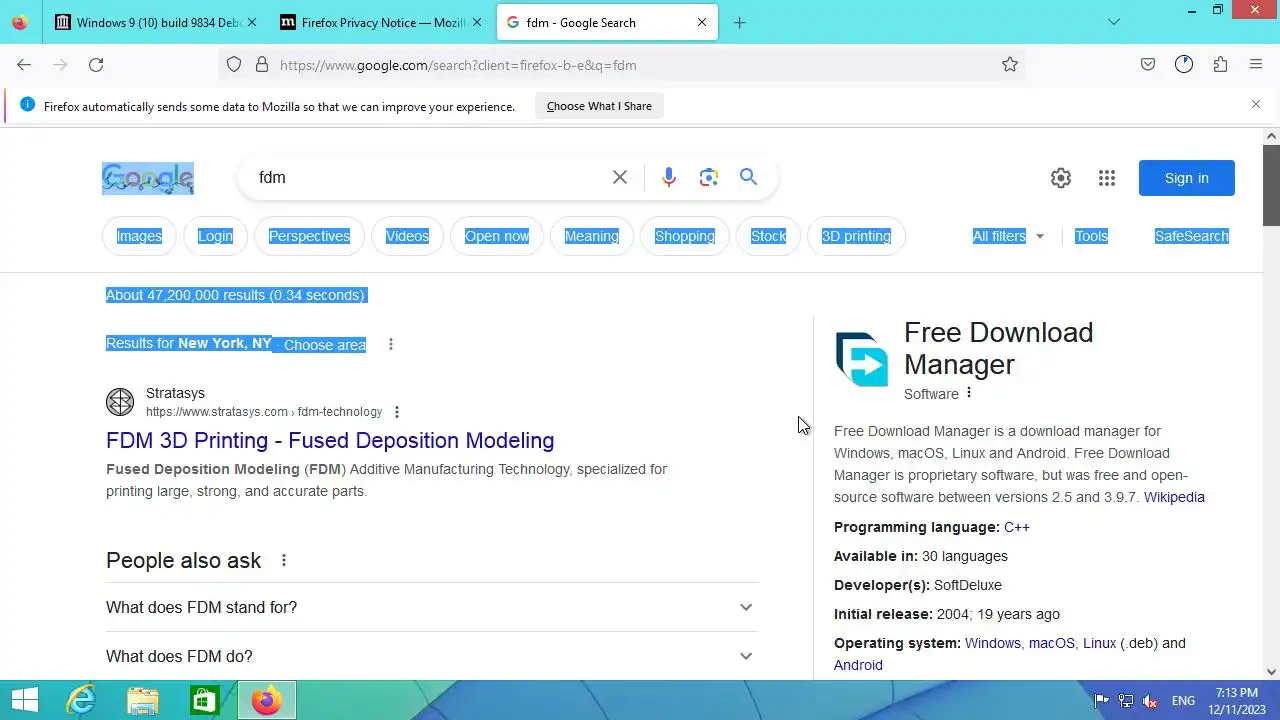The width and height of the screenshot is (1280, 720).
Task: Select the Meaning filter chip
Action: 592,236
